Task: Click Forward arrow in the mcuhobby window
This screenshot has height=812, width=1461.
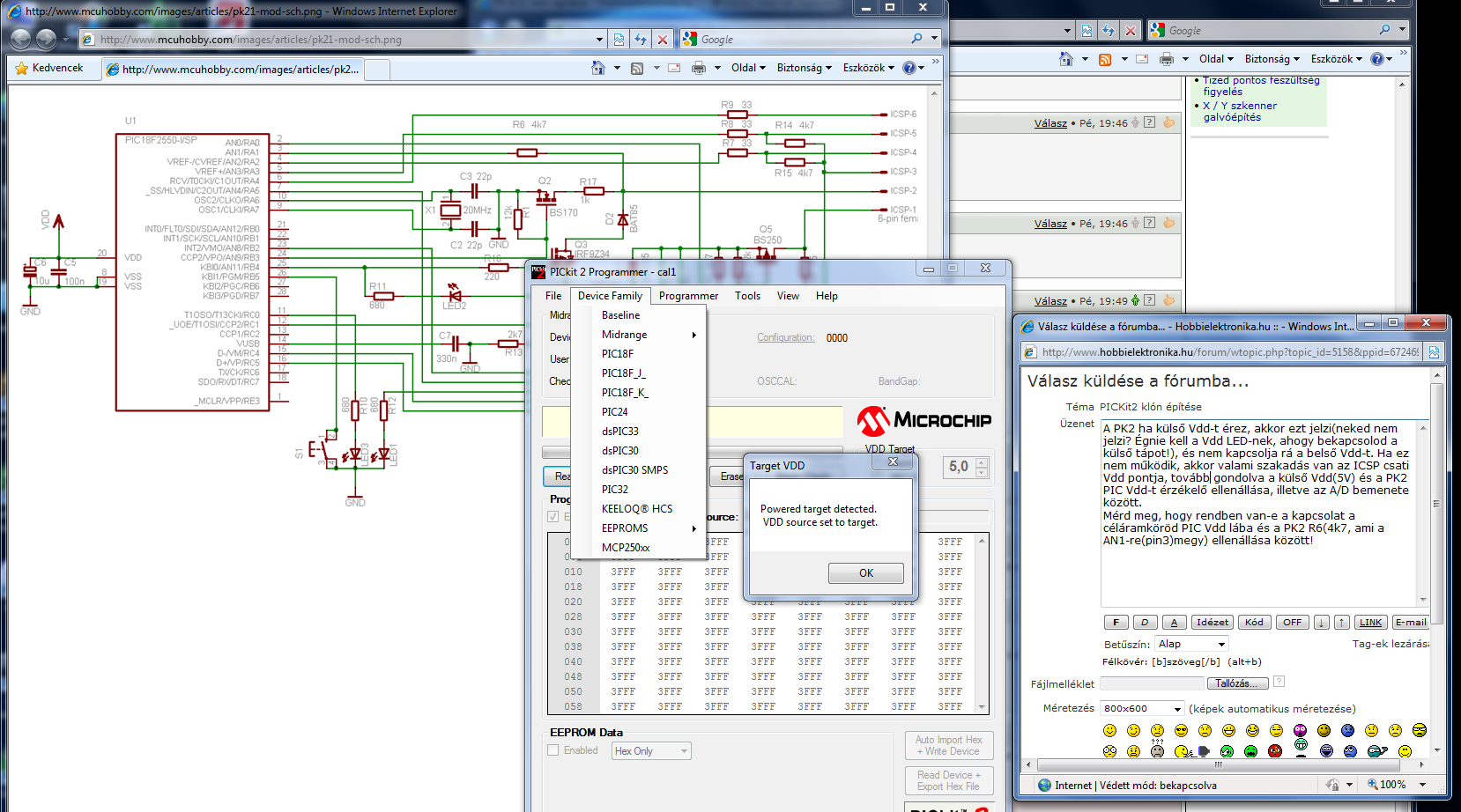Action: coord(46,39)
